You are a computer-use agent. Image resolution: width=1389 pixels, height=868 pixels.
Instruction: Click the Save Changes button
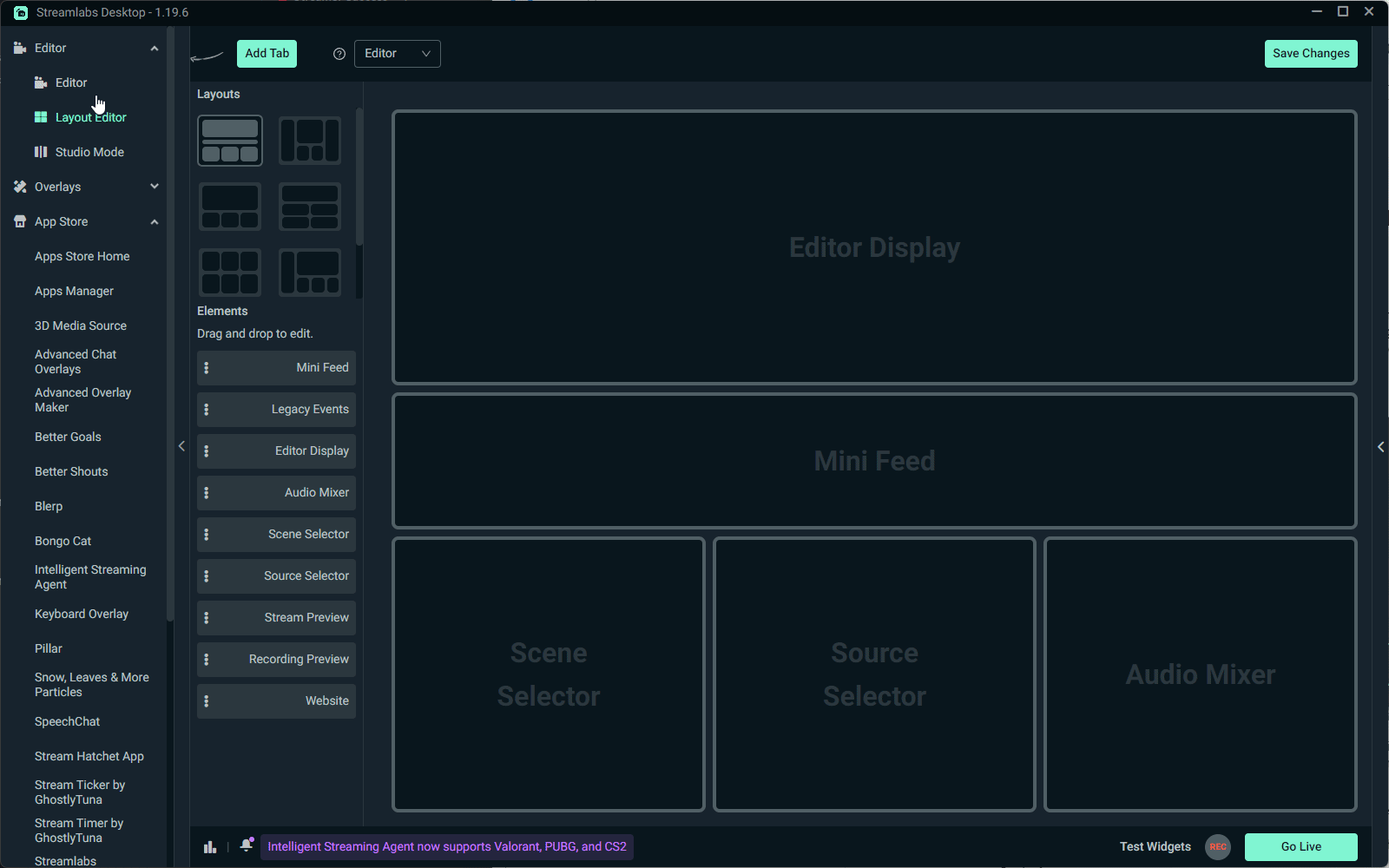(x=1311, y=54)
